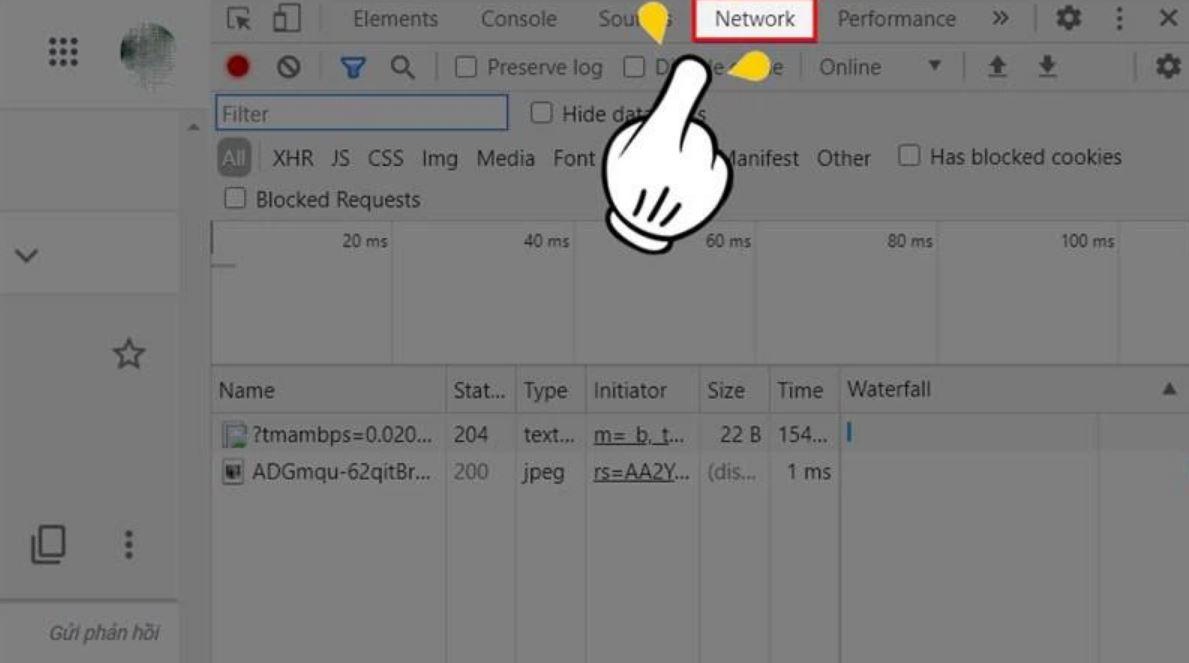Stop recording network log with red button
The image size is (1189, 663).
(238, 67)
